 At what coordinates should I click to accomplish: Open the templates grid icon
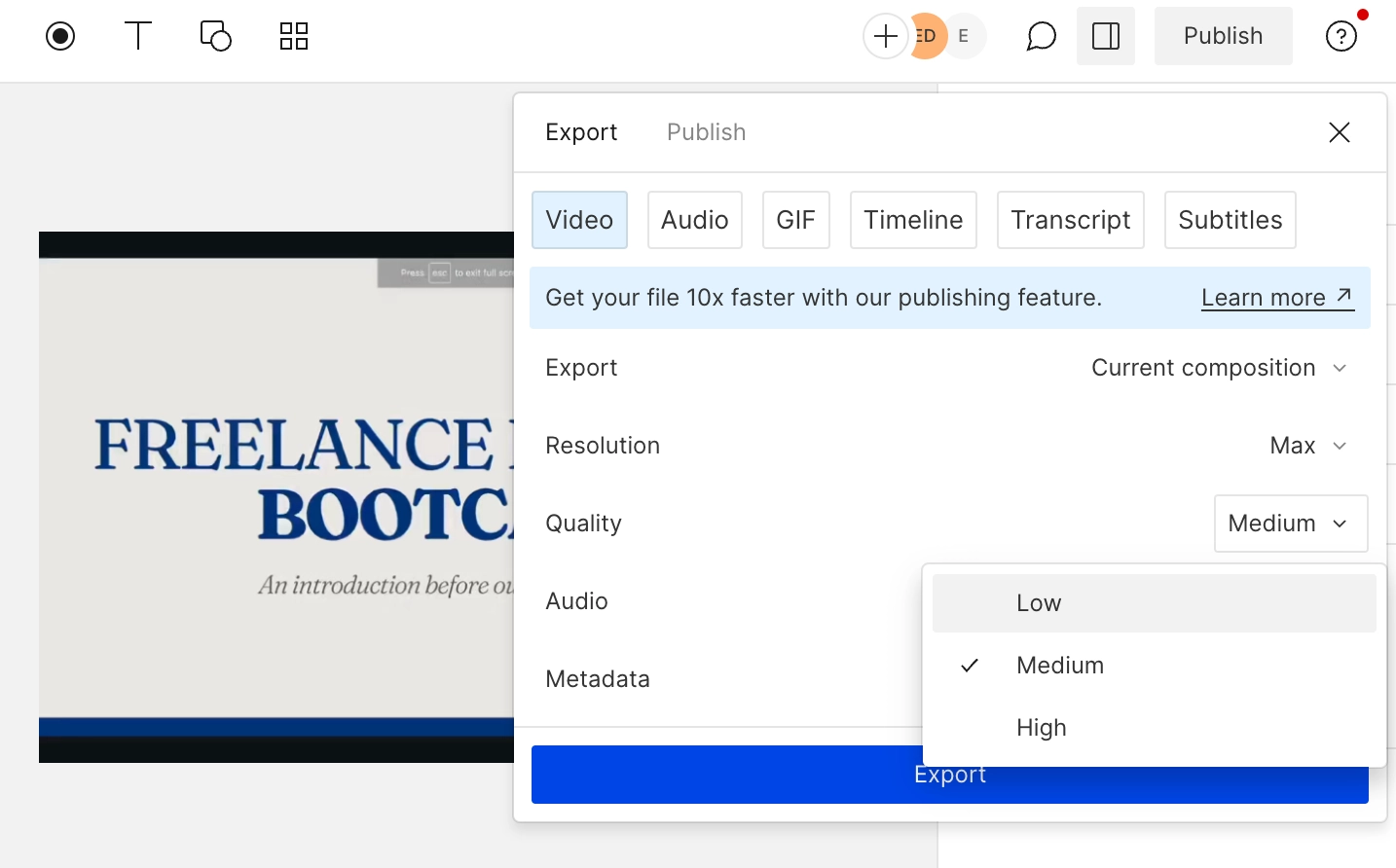coord(293,36)
